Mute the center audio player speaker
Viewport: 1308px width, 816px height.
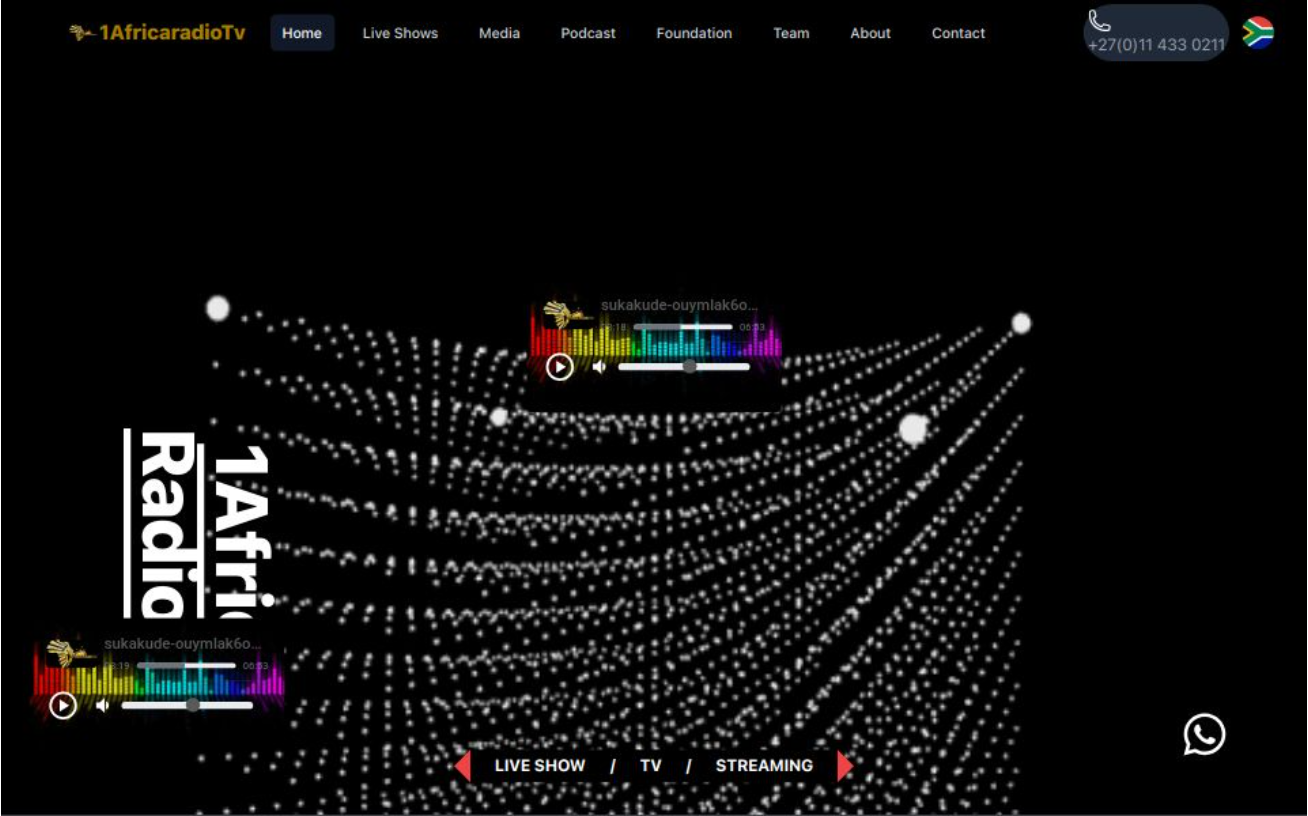pyautogui.click(x=599, y=367)
